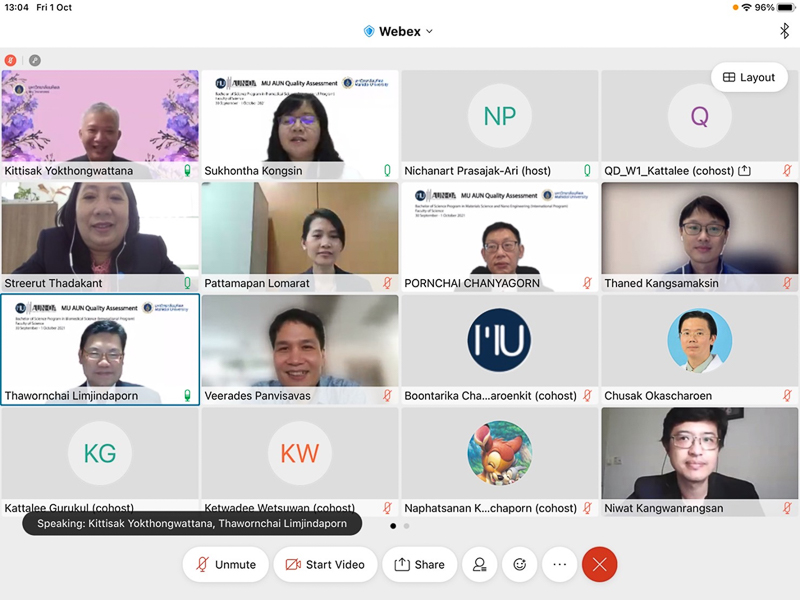The image size is (800, 600).
Task: Click the share icon on QD_W1_Kattalee tile
Action: coord(744,171)
